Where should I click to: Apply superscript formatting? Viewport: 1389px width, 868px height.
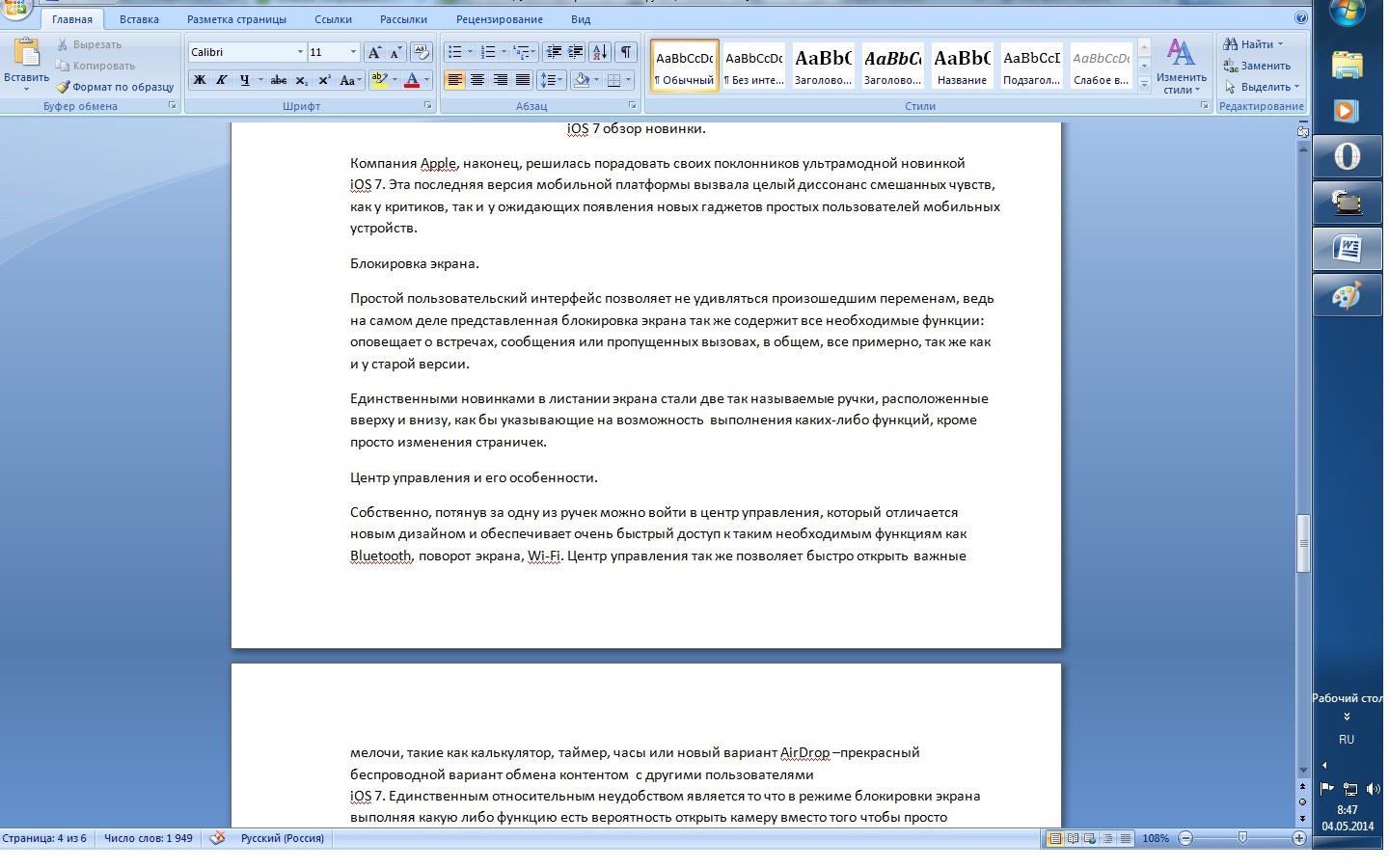tap(324, 80)
